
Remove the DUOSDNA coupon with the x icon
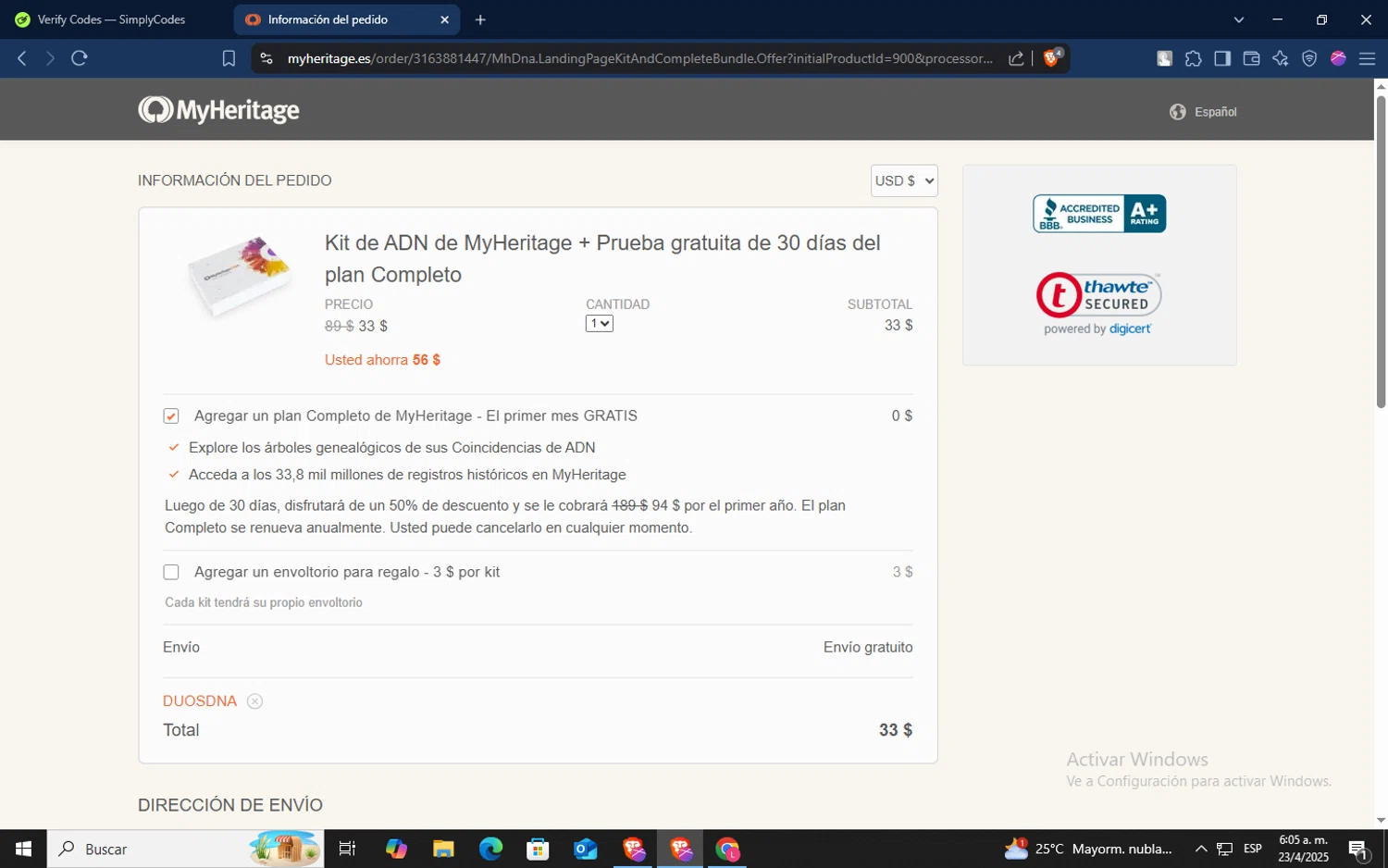(x=254, y=701)
